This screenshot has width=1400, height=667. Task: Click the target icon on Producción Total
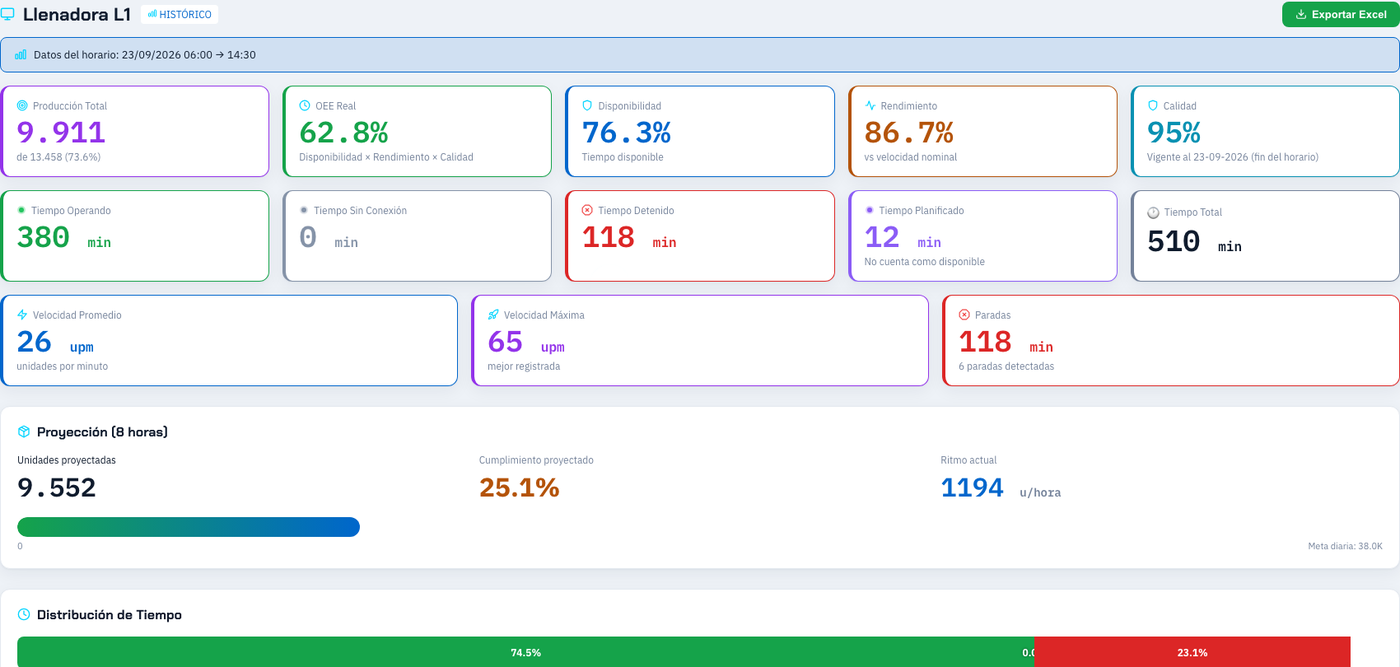click(23, 105)
